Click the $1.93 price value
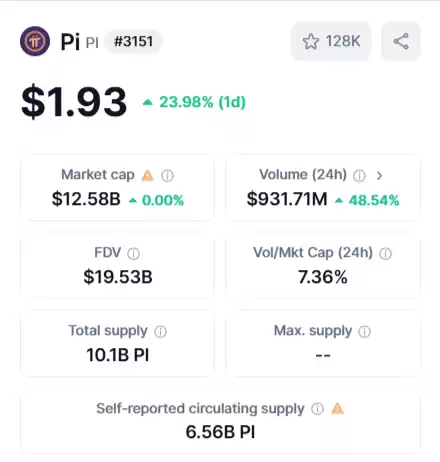Screen dimensions: 440x462 pos(74,102)
